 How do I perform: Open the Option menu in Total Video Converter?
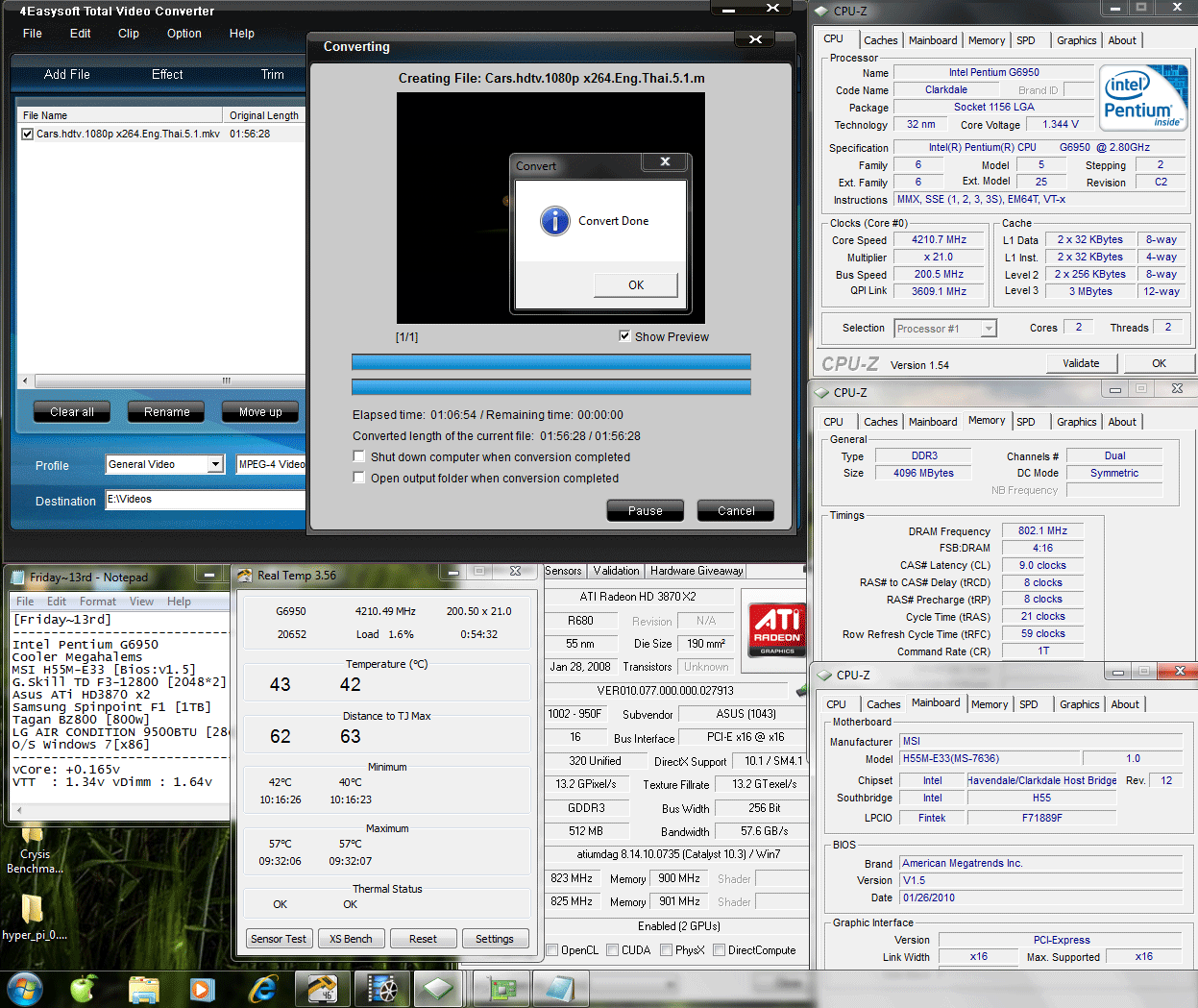pyautogui.click(x=184, y=34)
